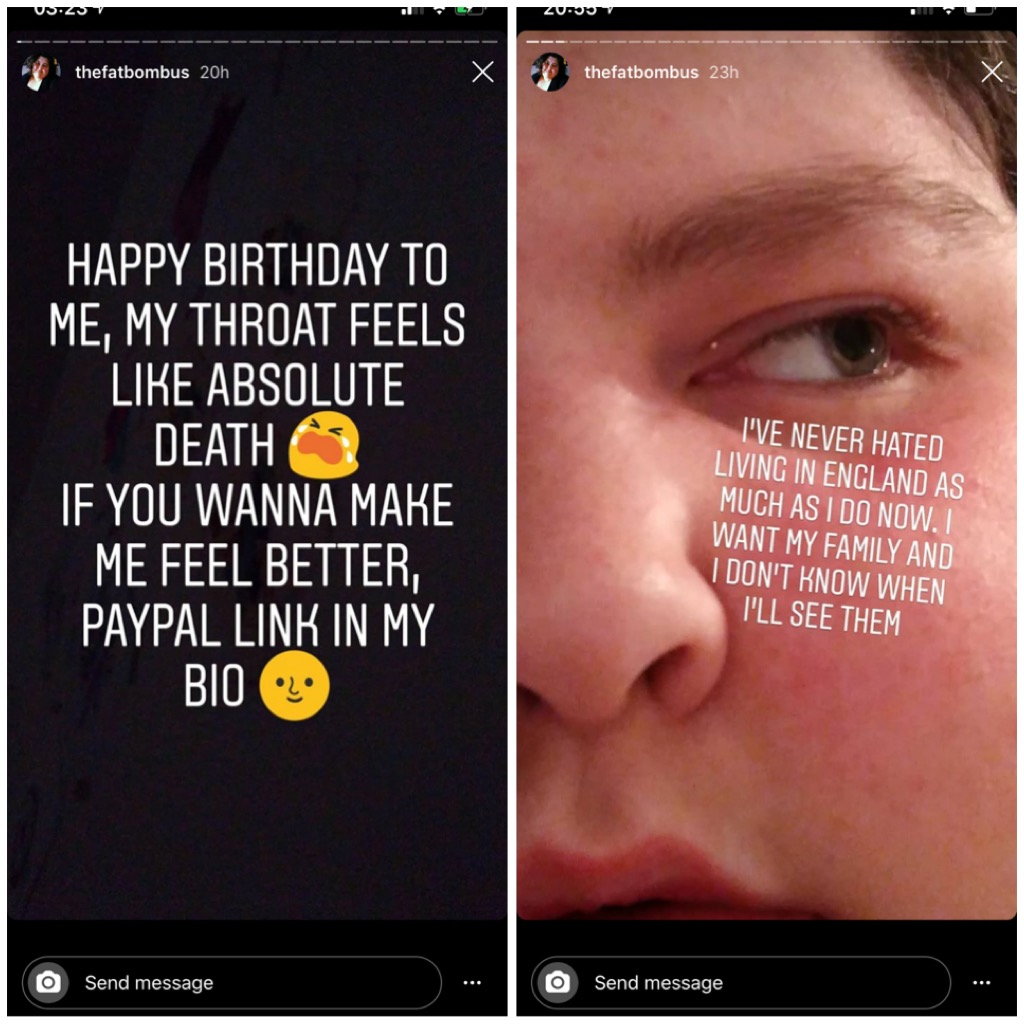Close the left story with the X
Viewport: 1024px width, 1024px height.
(x=483, y=72)
